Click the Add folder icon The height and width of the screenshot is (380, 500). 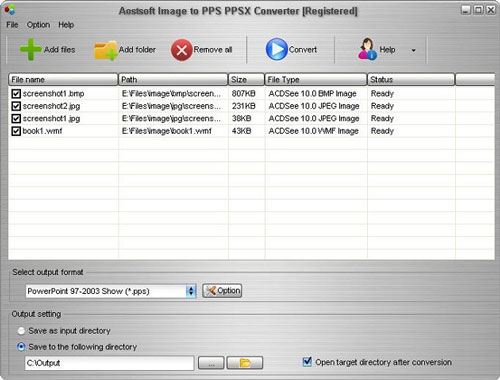coord(106,51)
